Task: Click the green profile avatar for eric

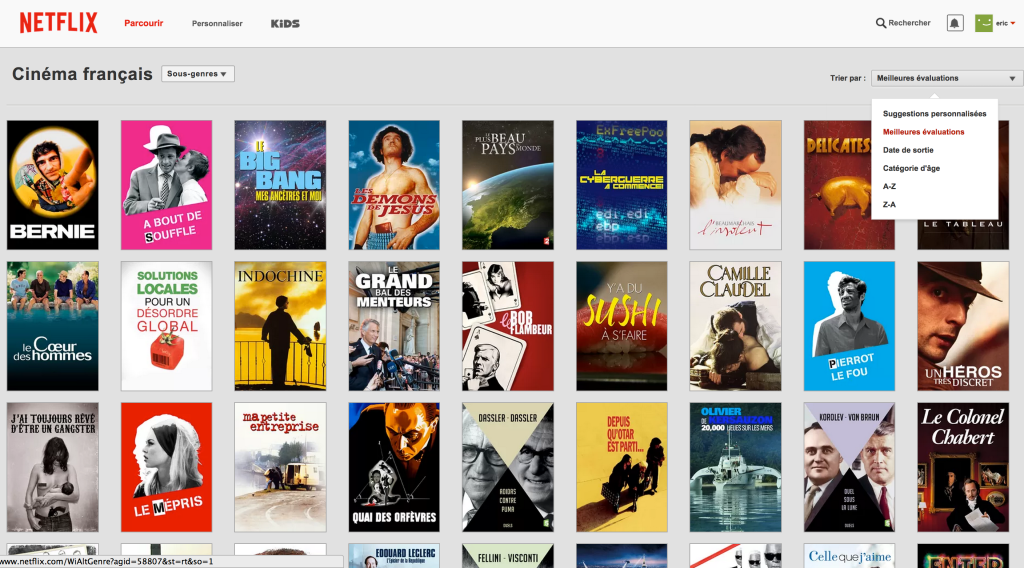Action: tap(984, 24)
